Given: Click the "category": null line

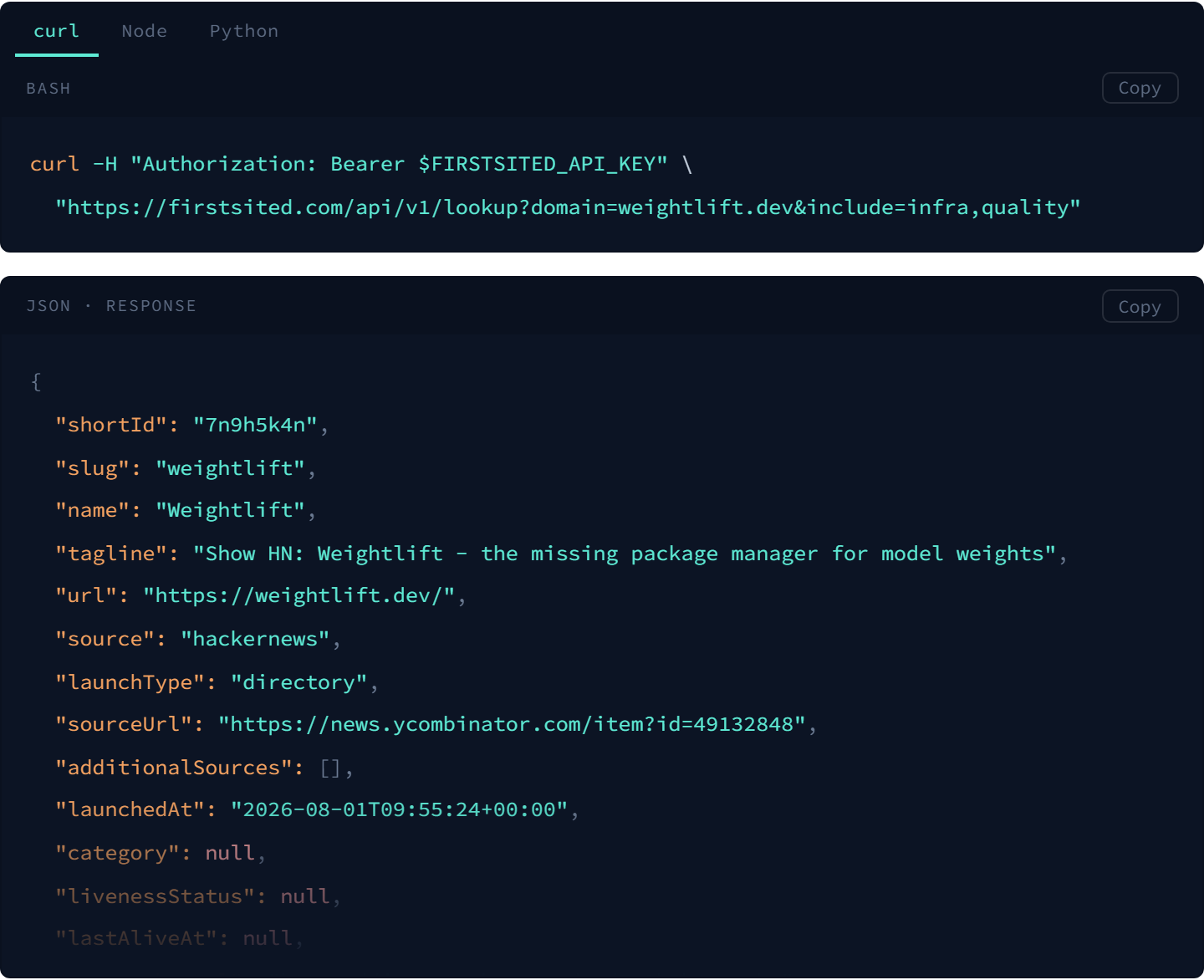Looking at the screenshot, I should tap(161, 853).
